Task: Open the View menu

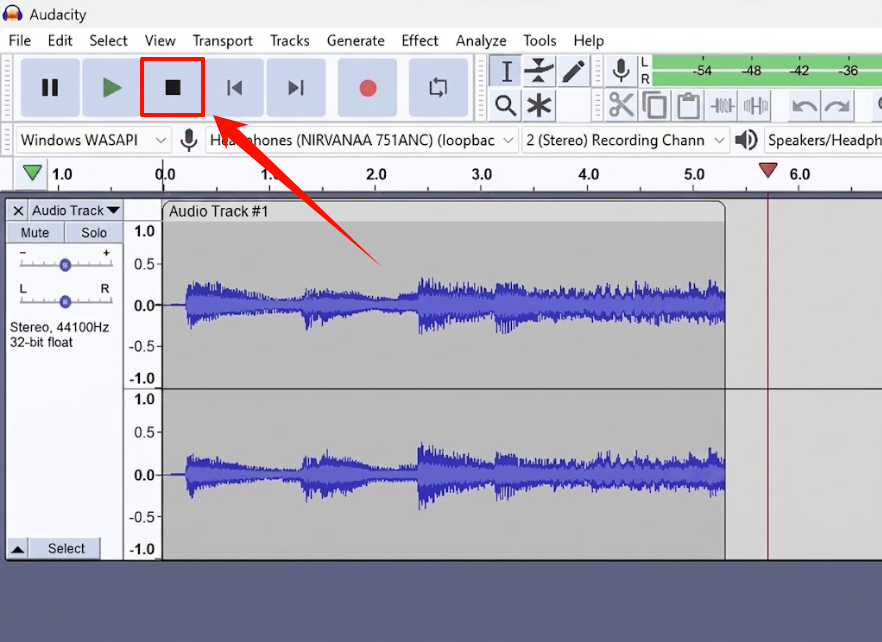Action: pyautogui.click(x=160, y=41)
